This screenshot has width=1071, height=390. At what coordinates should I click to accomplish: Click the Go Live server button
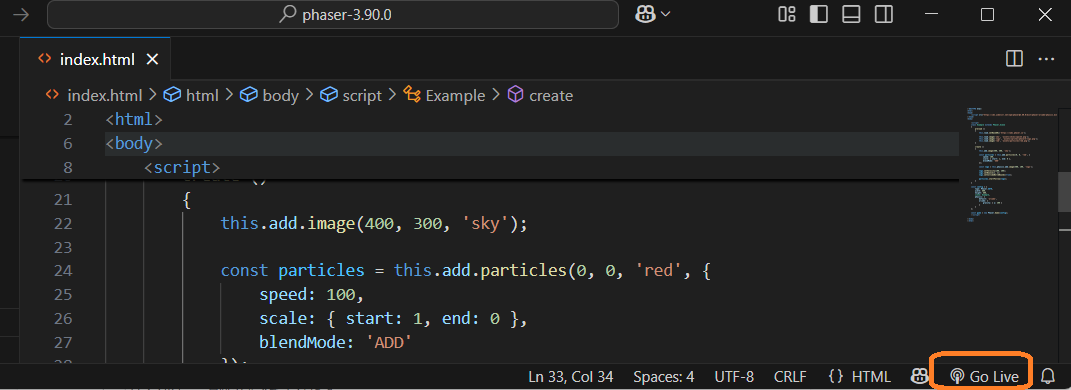(x=984, y=376)
